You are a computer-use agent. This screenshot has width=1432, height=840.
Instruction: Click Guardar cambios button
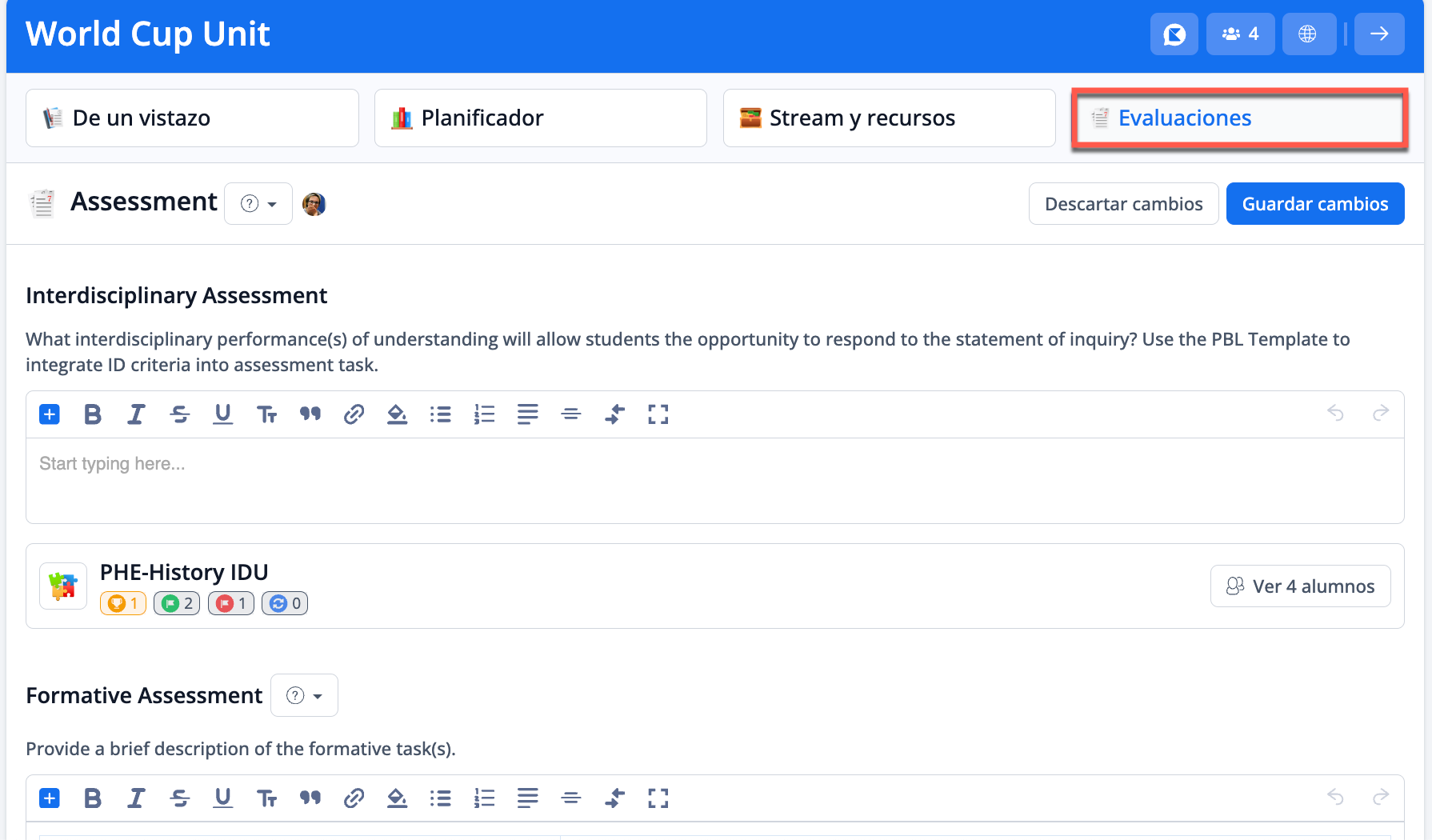click(x=1314, y=204)
